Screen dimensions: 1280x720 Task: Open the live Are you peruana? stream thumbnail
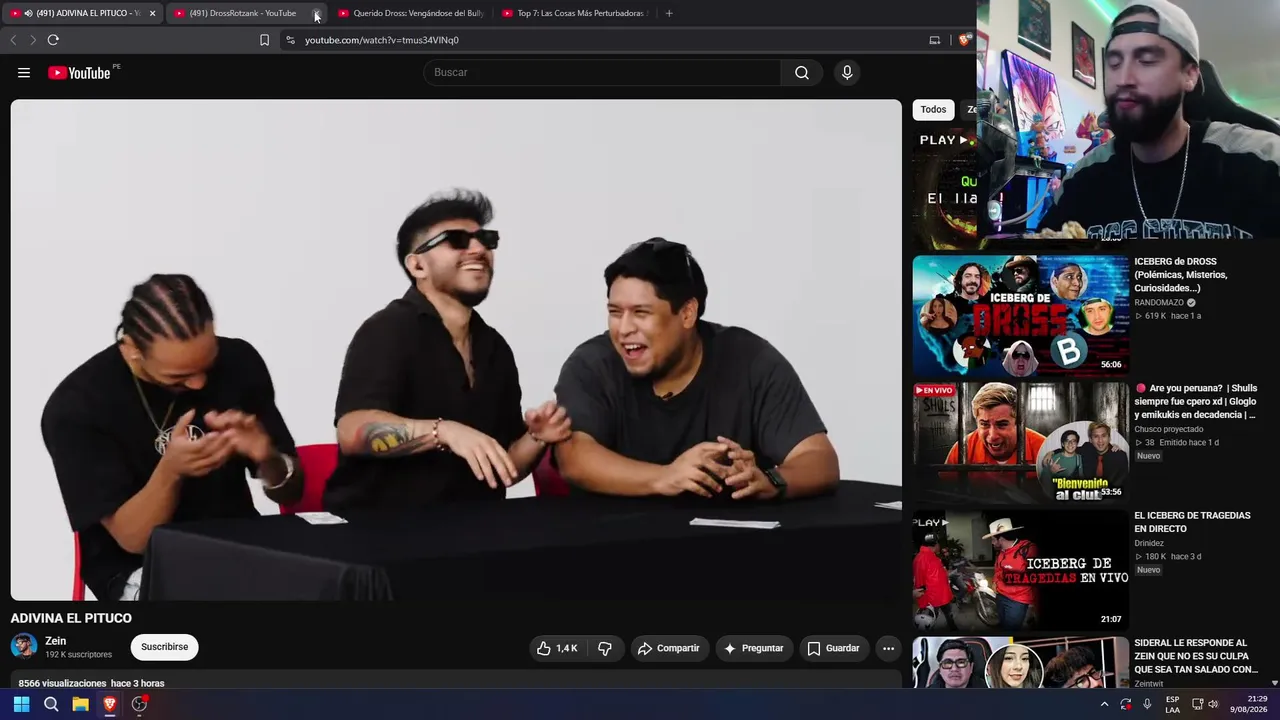[x=1020, y=442]
